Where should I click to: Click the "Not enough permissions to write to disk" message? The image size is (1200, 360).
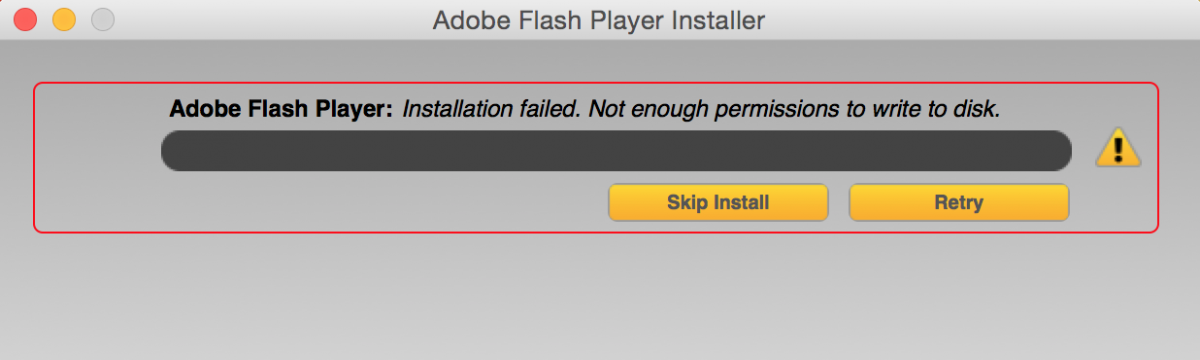pyautogui.click(x=793, y=109)
